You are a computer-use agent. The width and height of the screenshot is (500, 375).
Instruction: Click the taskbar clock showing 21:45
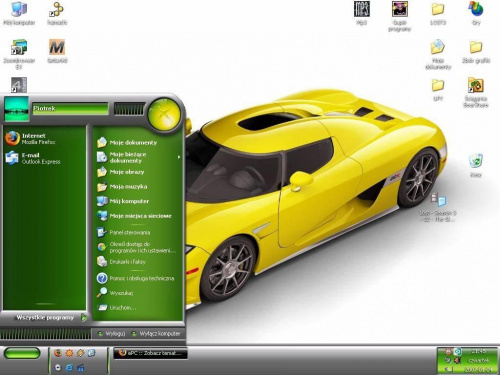[x=479, y=351]
